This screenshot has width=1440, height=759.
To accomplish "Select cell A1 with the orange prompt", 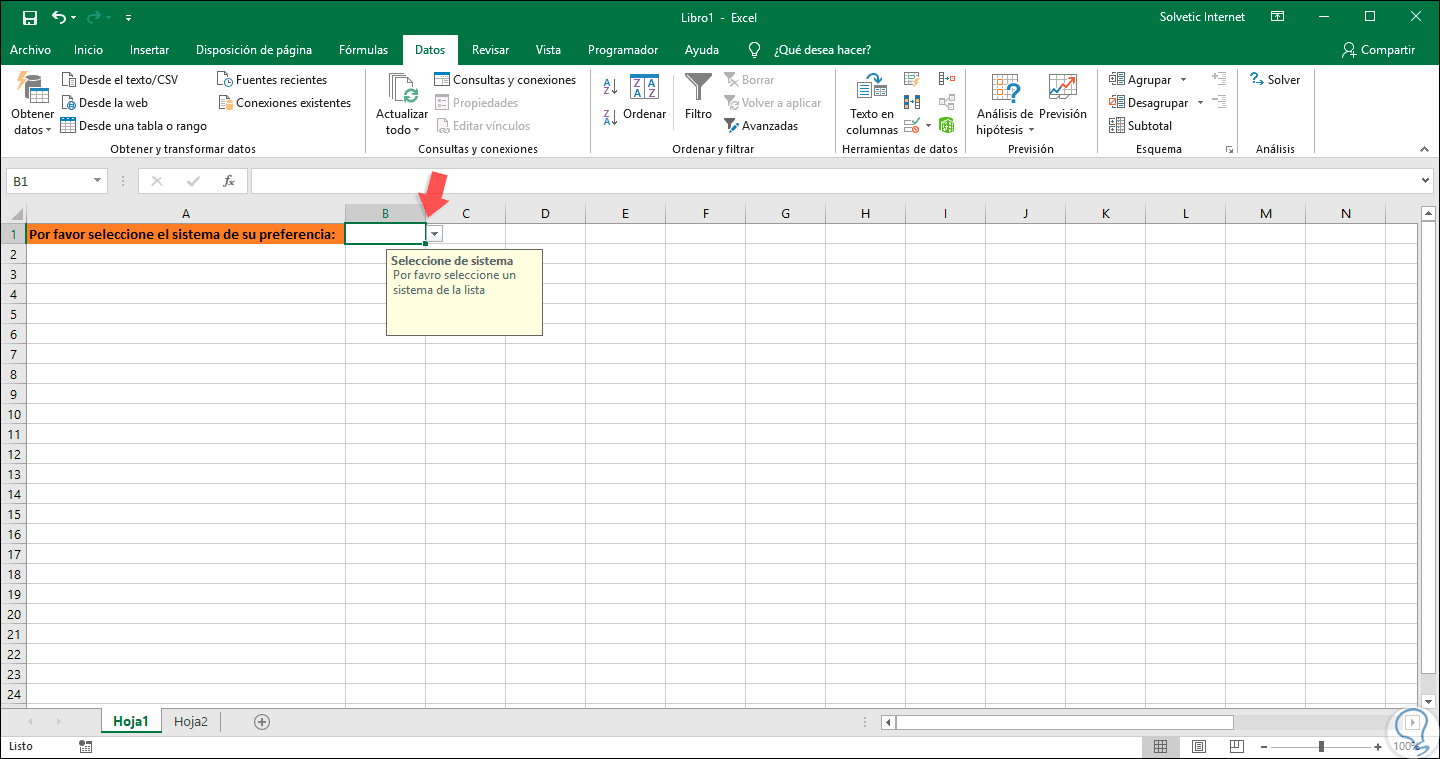I will coord(186,234).
